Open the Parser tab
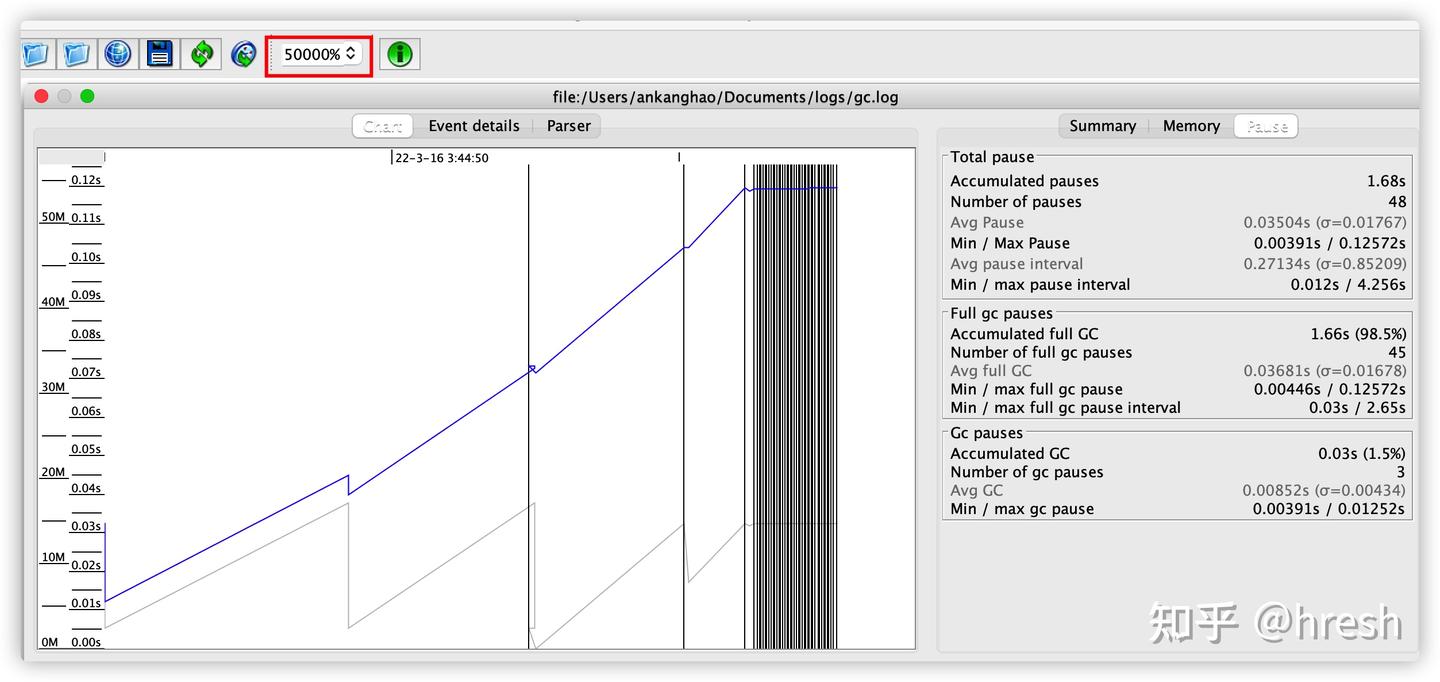This screenshot has width=1440, height=682. pyautogui.click(x=568, y=125)
